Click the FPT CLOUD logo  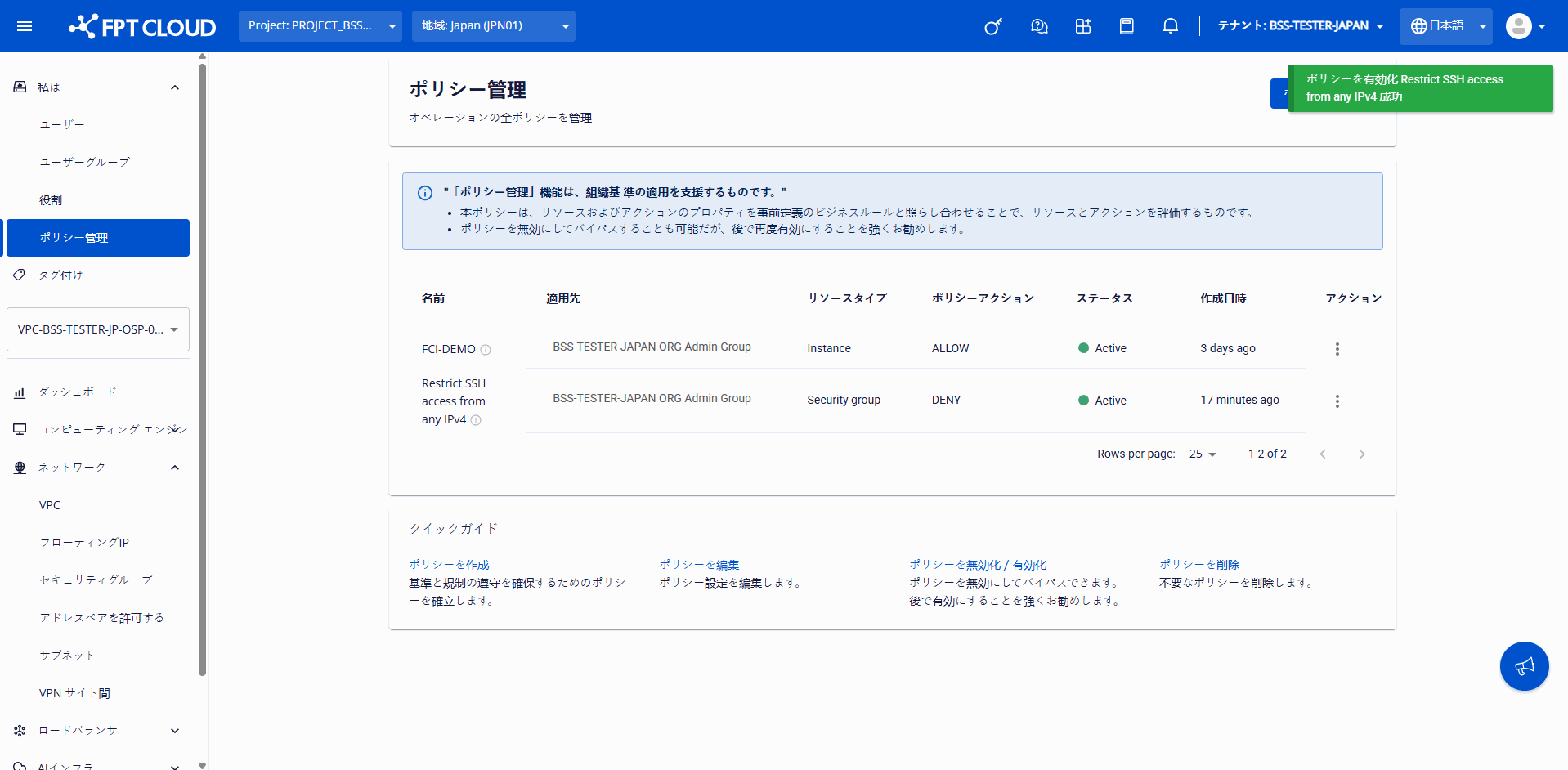[142, 26]
